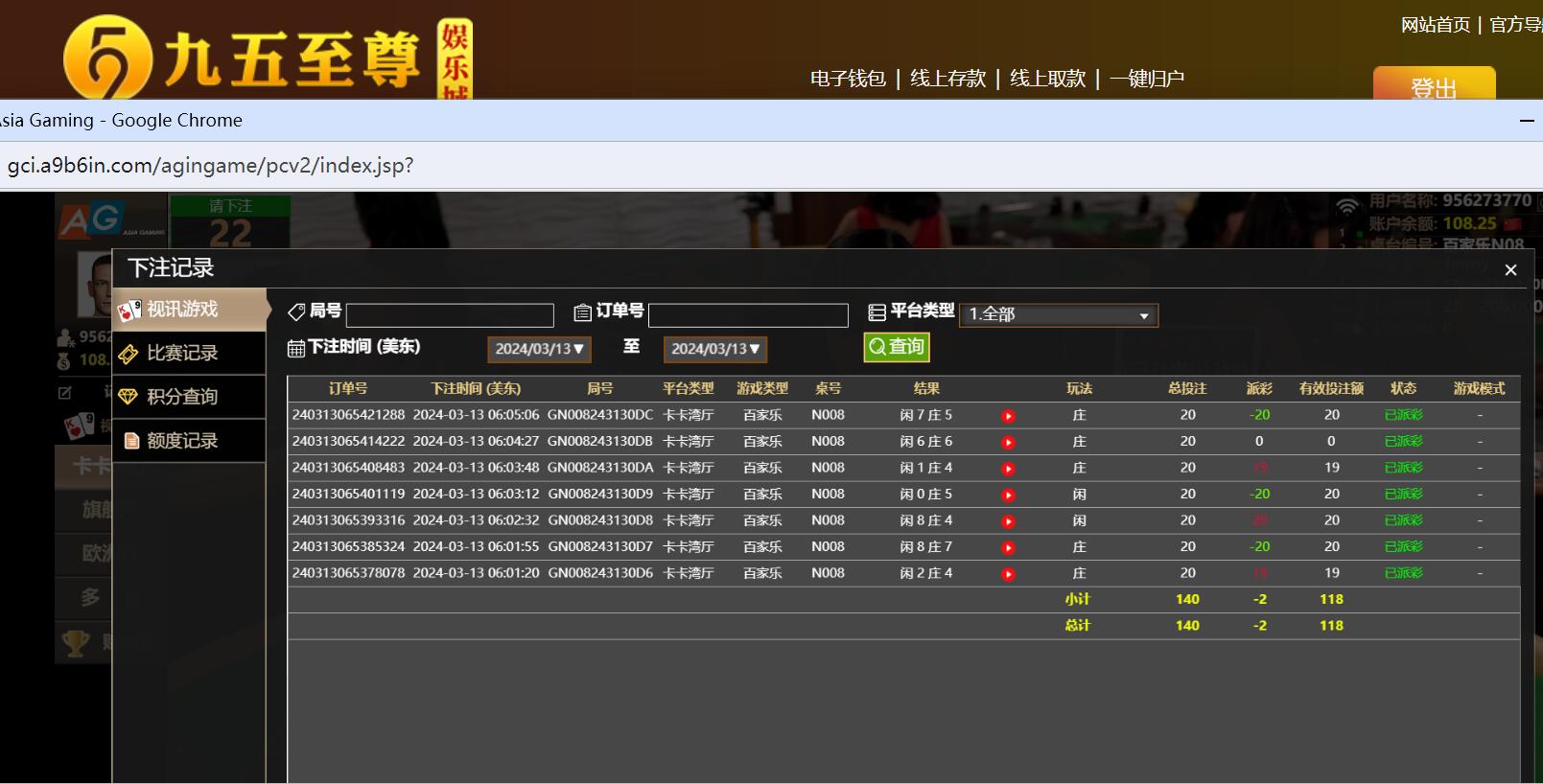This screenshot has width=1543, height=784.
Task: Click the 玩法 column header
Action: pos(1079,389)
